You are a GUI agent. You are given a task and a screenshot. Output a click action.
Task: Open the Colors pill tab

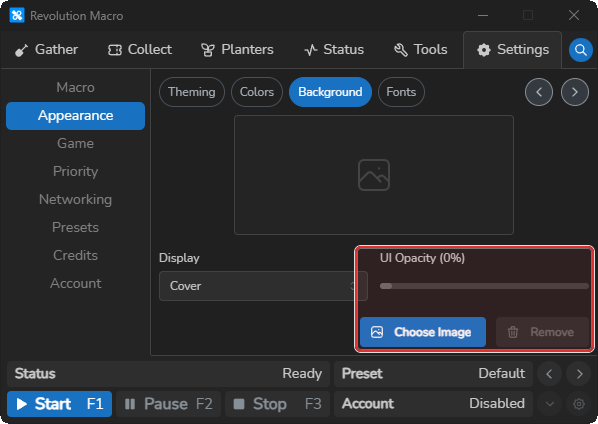(257, 92)
